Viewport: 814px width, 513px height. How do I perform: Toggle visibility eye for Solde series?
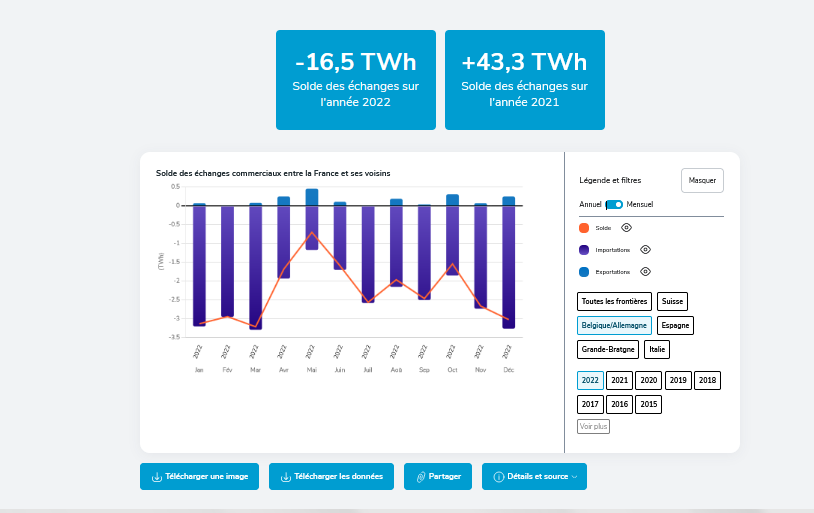627,227
